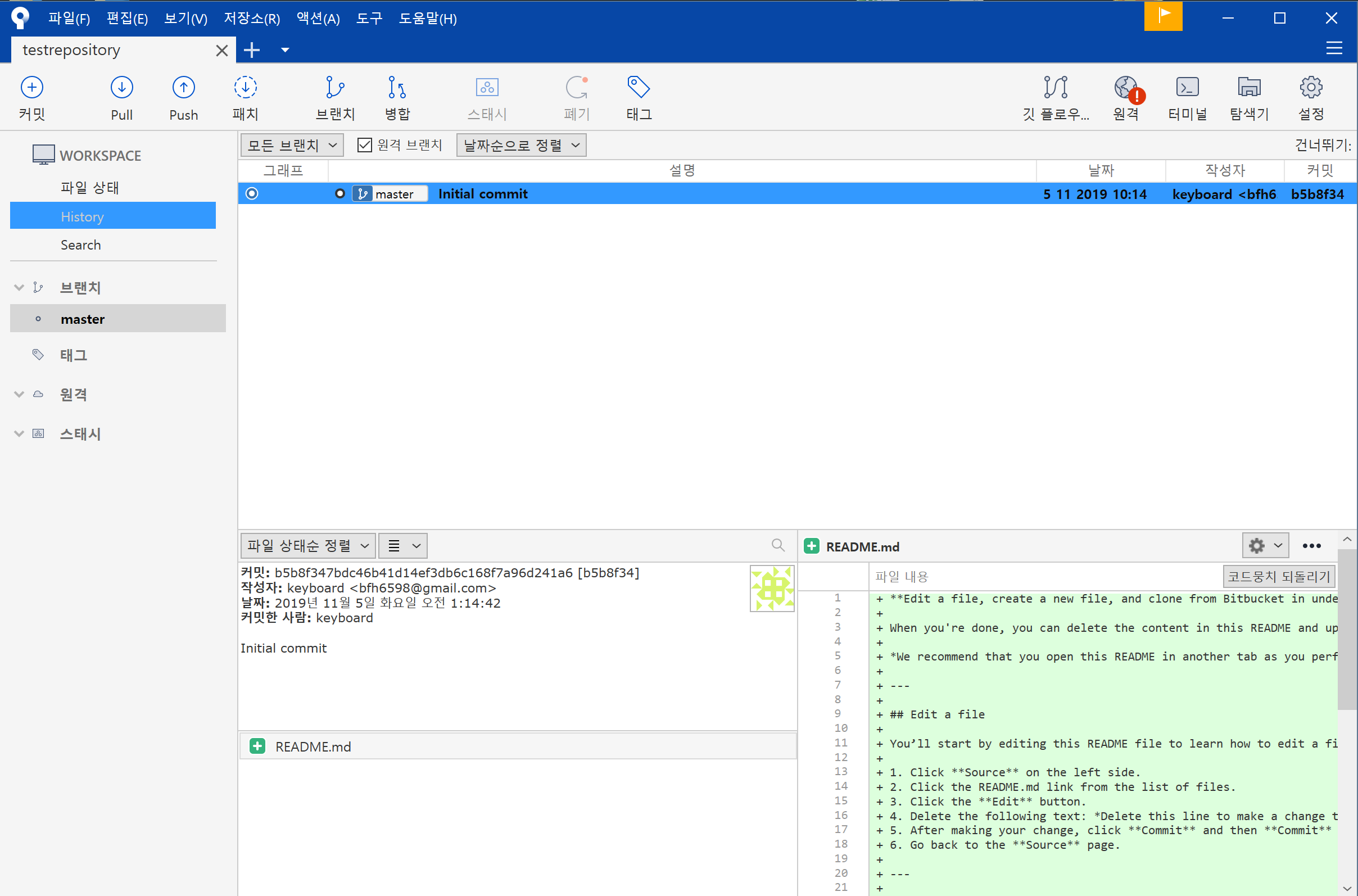This screenshot has width=1358, height=896.
Task: Open the file sort order (파일 상태순 정렬) dropdown
Action: [x=308, y=546]
